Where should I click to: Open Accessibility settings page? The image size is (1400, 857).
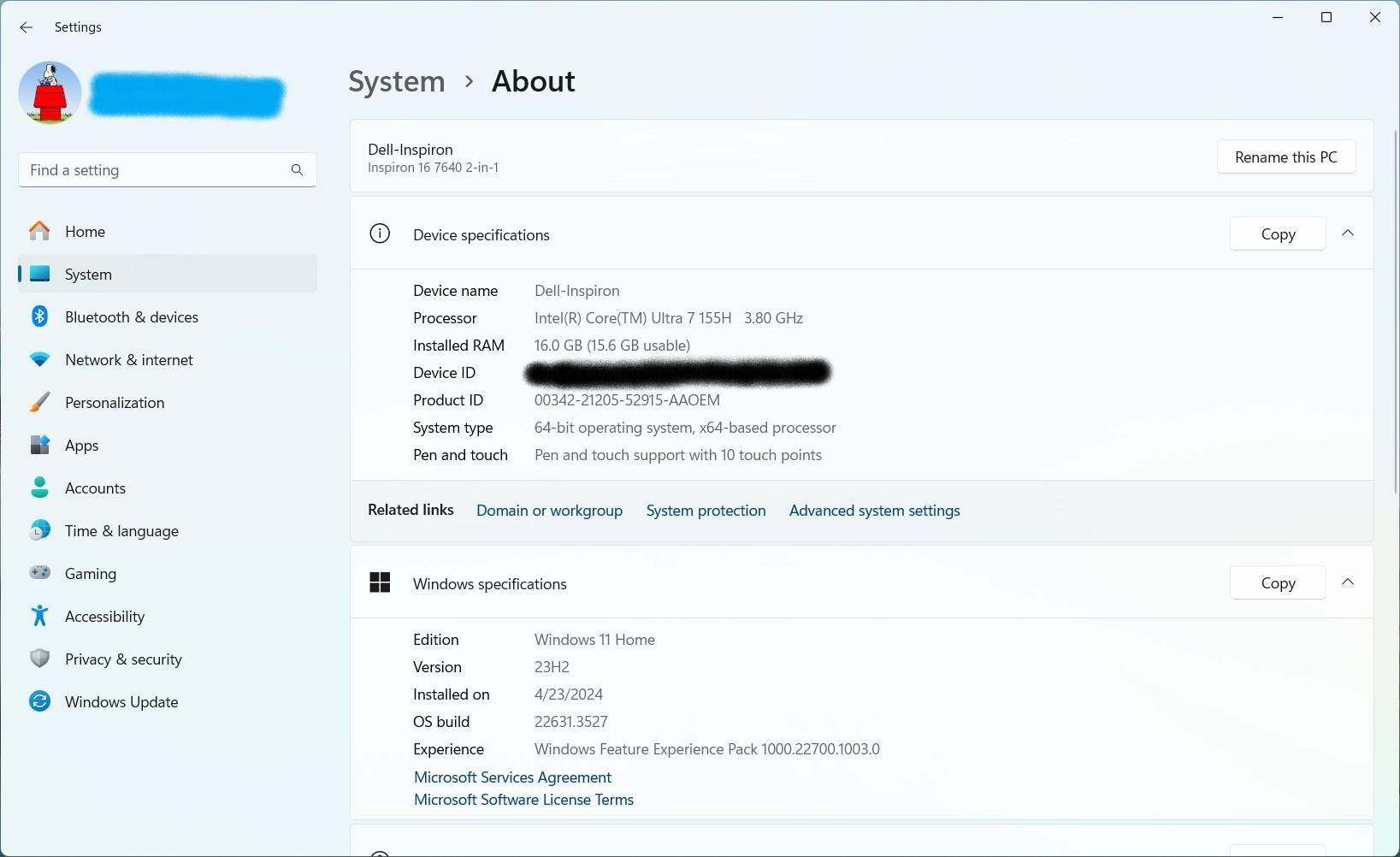coord(104,617)
